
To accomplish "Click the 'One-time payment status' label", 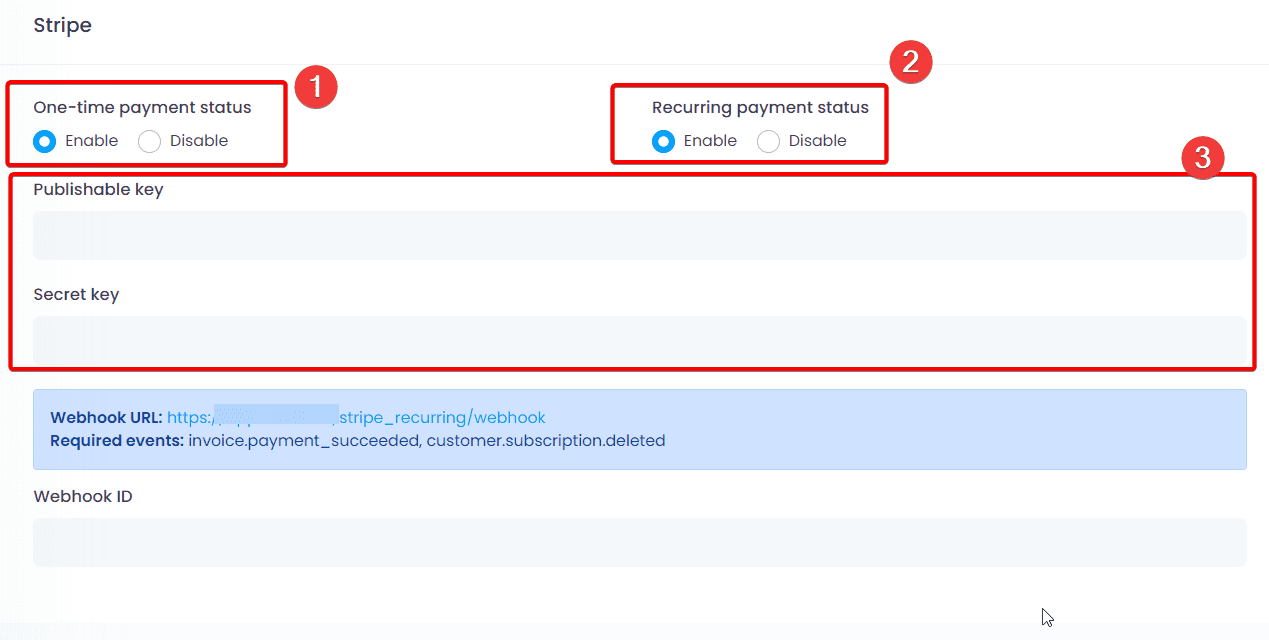I will (142, 108).
